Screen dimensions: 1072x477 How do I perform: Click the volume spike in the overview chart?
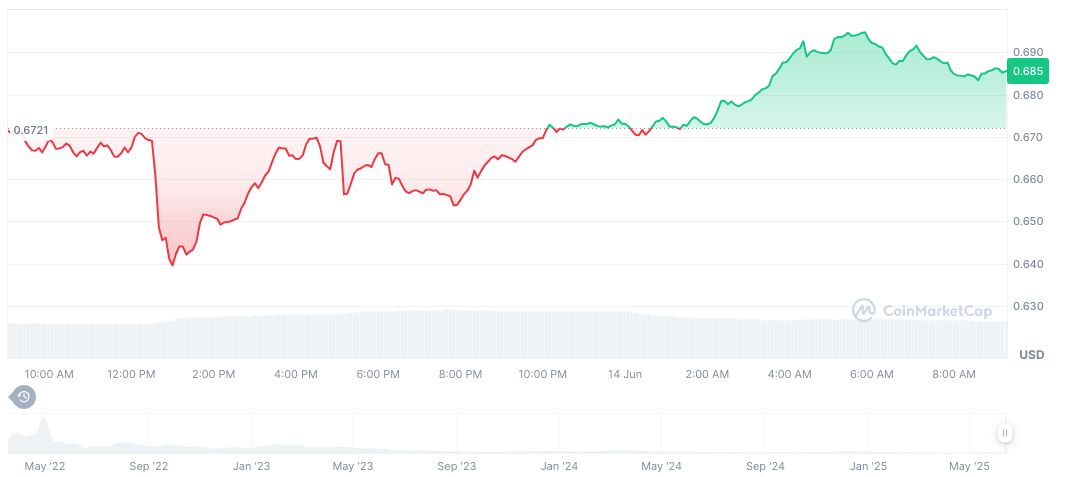[x=43, y=431]
